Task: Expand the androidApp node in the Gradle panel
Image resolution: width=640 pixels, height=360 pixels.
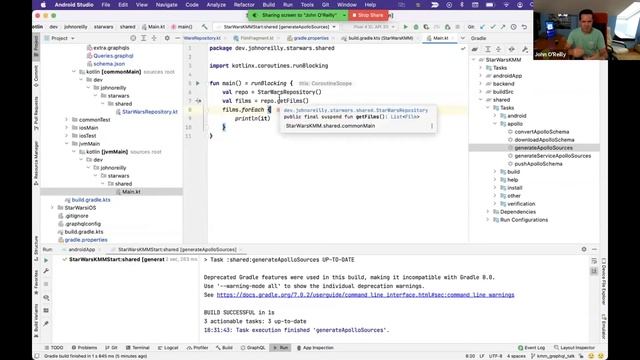Action: coord(480,76)
